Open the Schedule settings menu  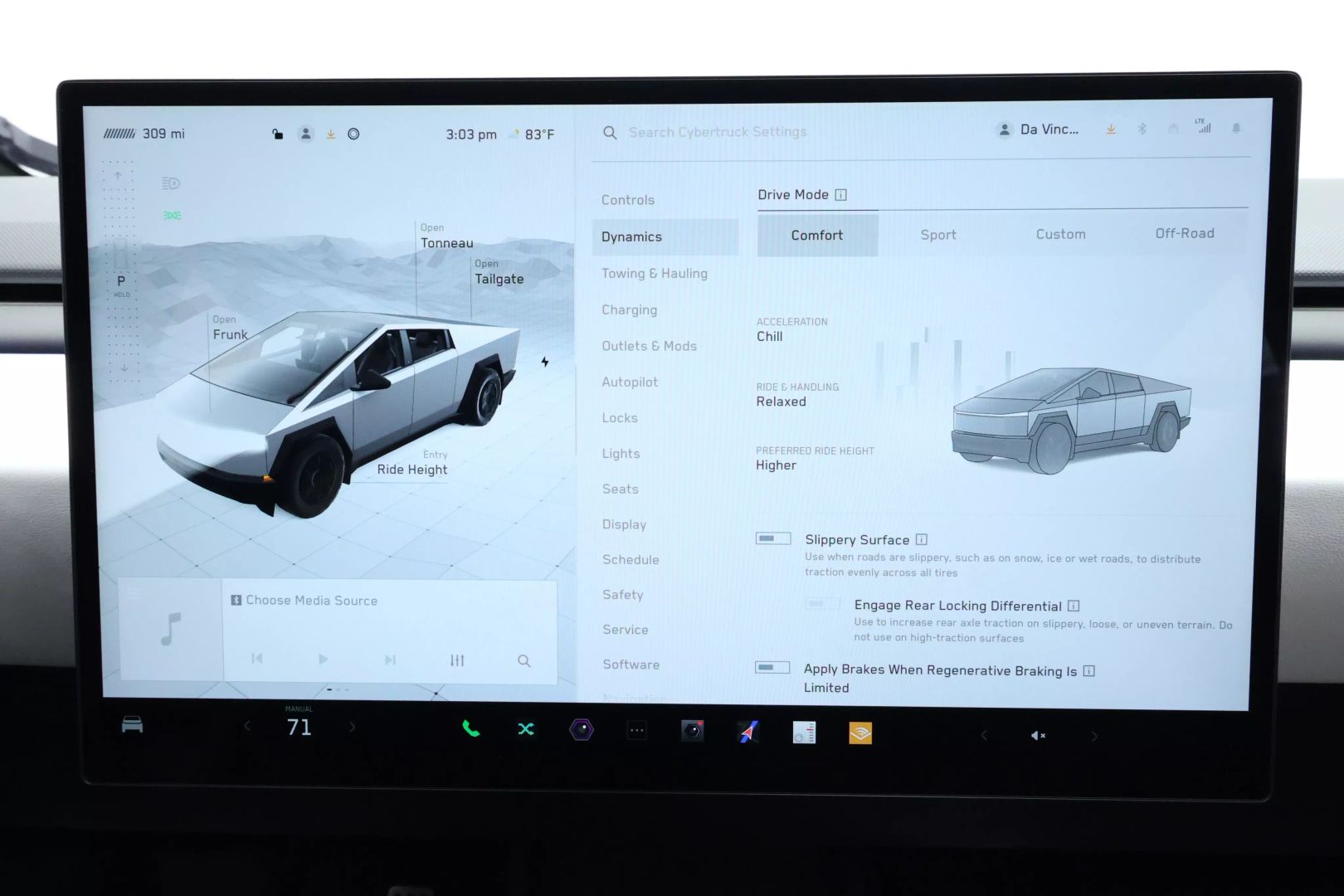631,559
